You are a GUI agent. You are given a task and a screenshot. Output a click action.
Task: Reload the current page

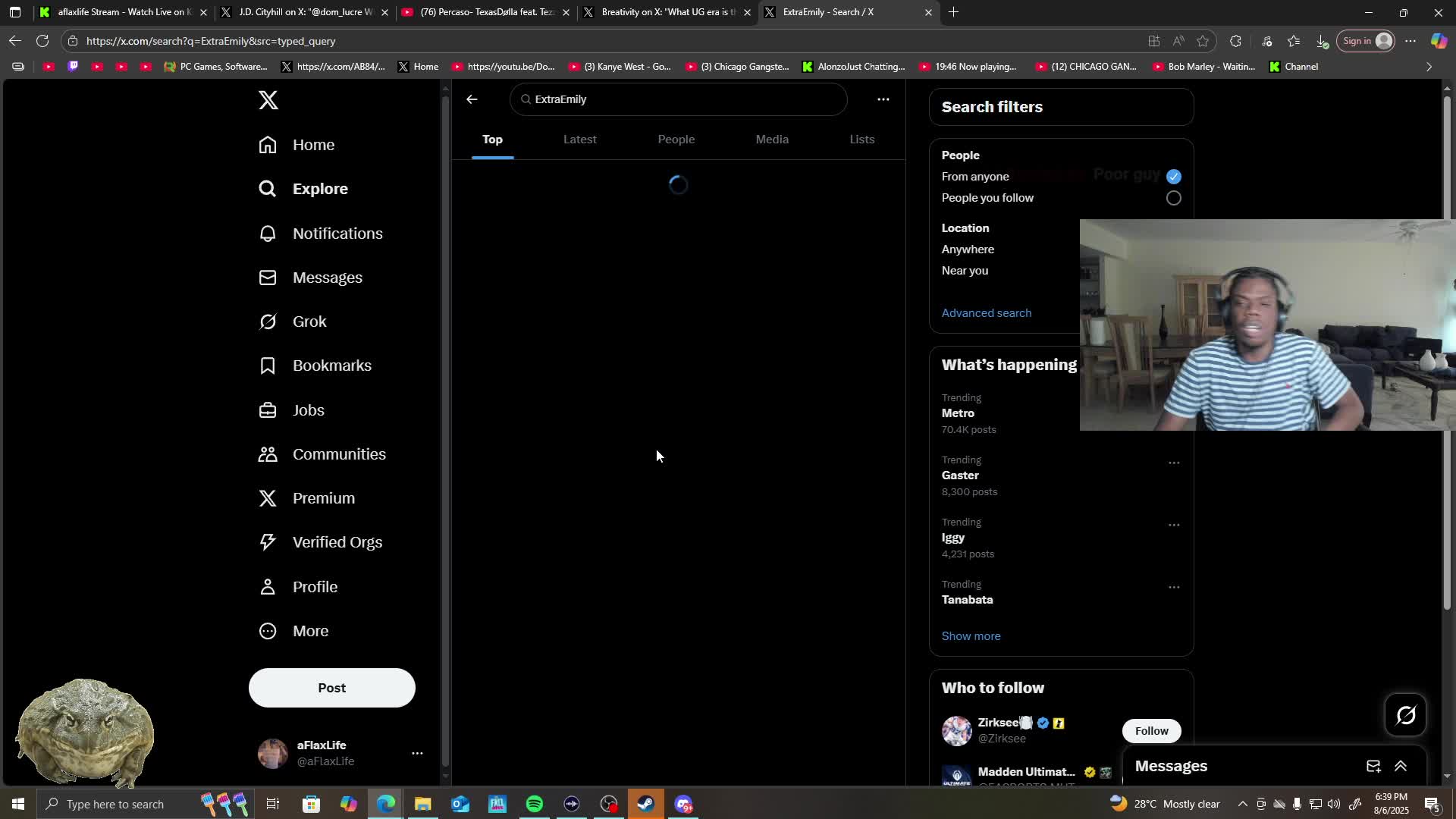42,41
